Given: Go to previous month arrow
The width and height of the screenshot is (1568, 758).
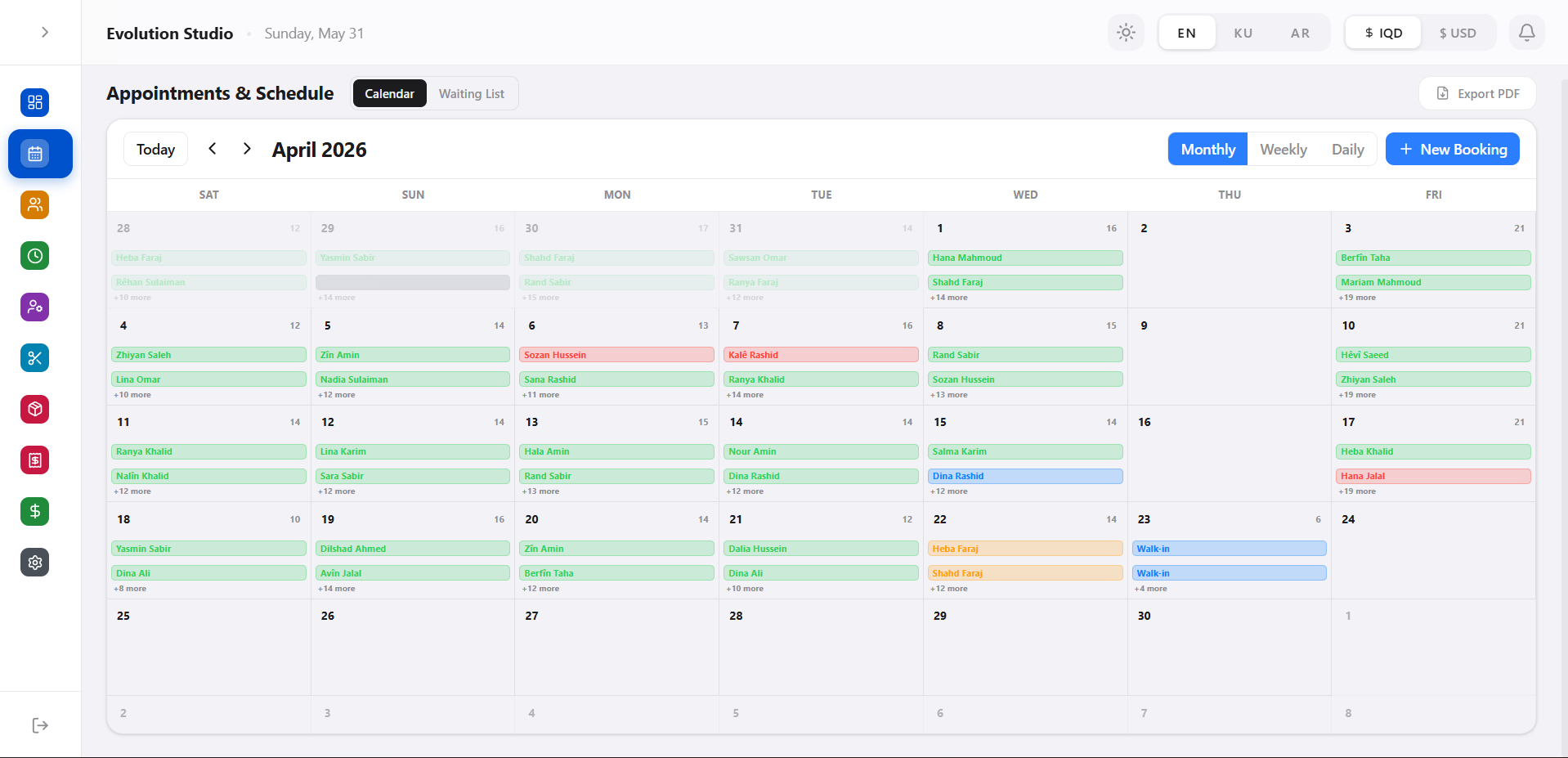Looking at the screenshot, I should 213,148.
